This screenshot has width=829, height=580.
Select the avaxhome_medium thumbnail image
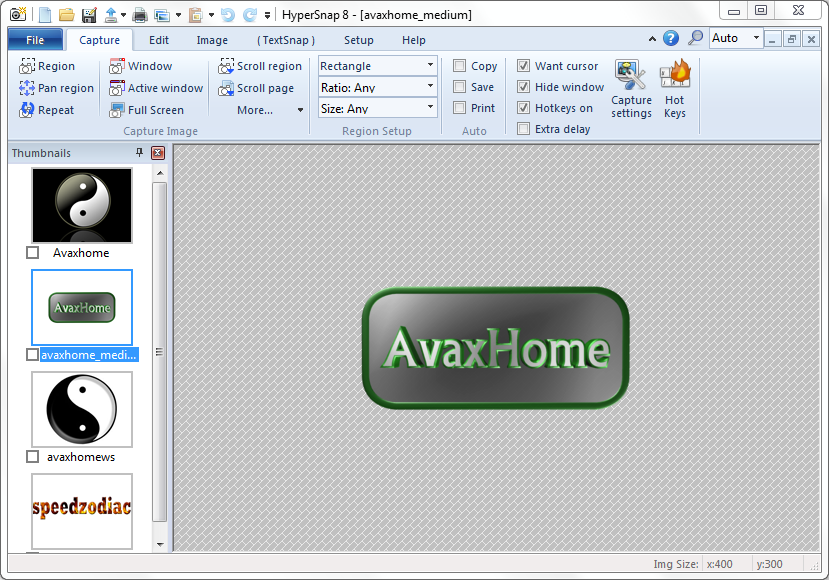[x=82, y=307]
